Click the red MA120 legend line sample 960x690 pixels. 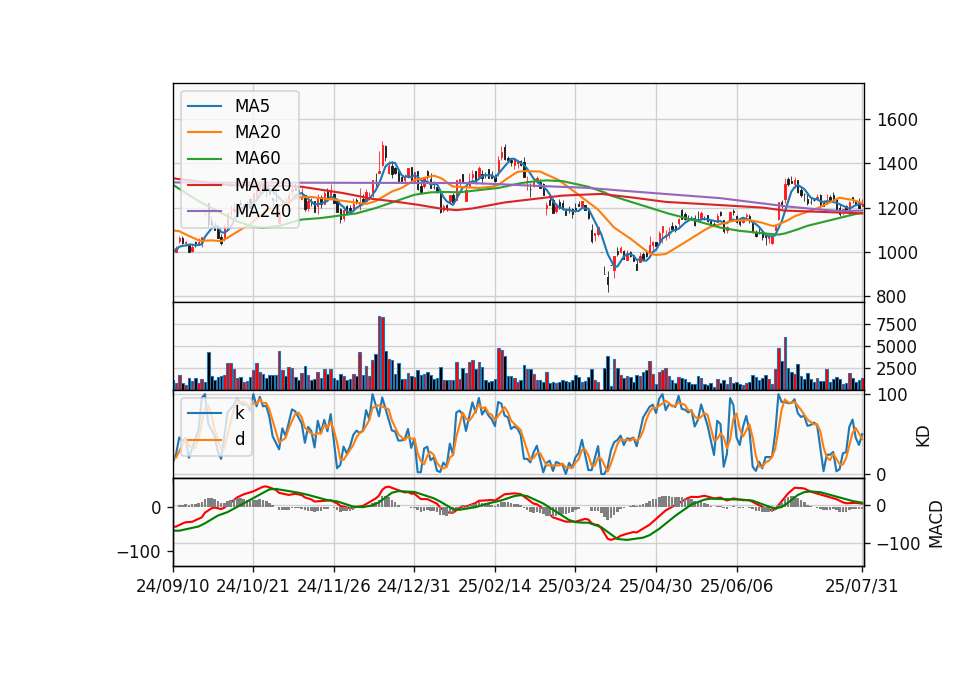click(204, 184)
